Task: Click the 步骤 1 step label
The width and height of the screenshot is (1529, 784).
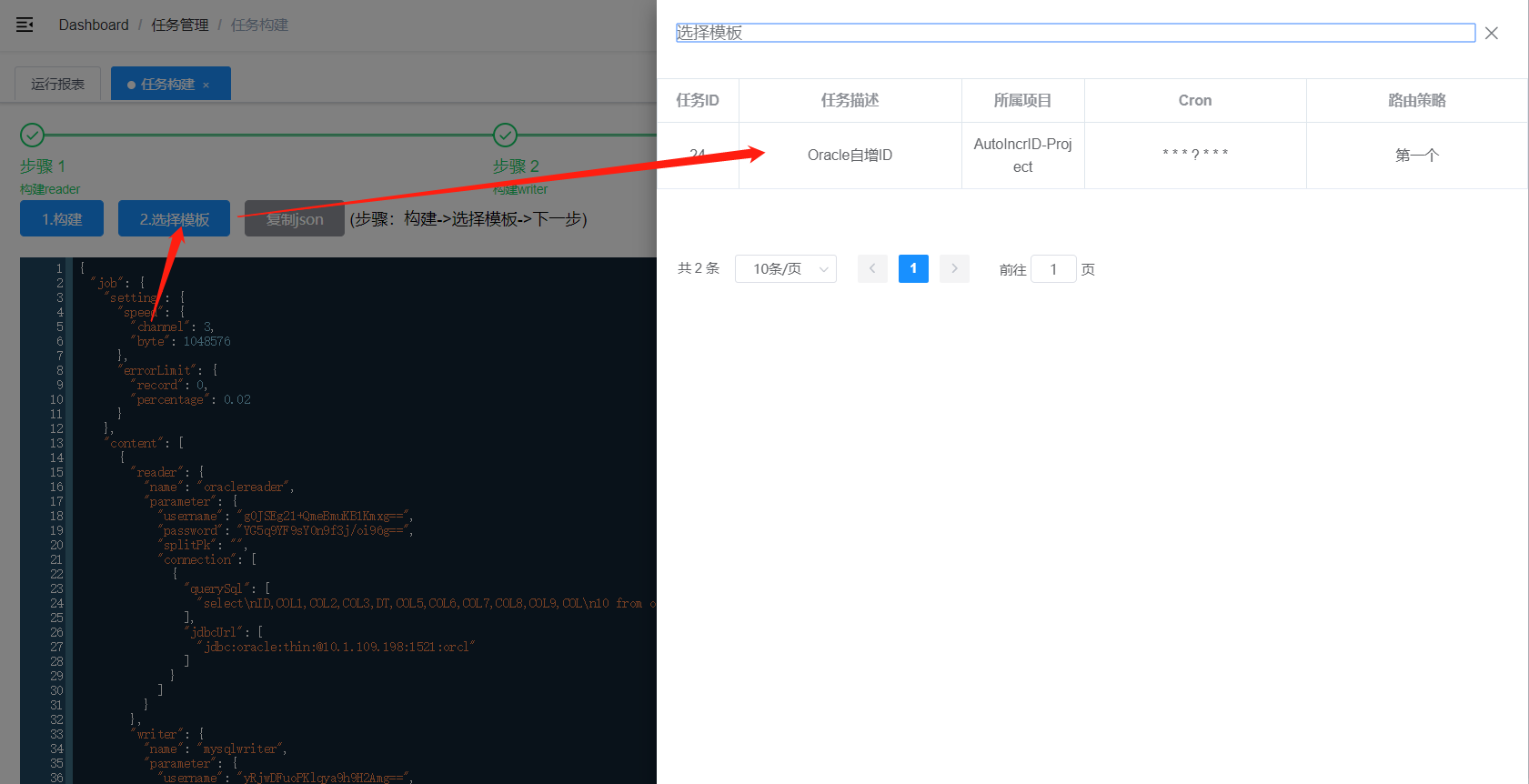Action: pos(43,166)
